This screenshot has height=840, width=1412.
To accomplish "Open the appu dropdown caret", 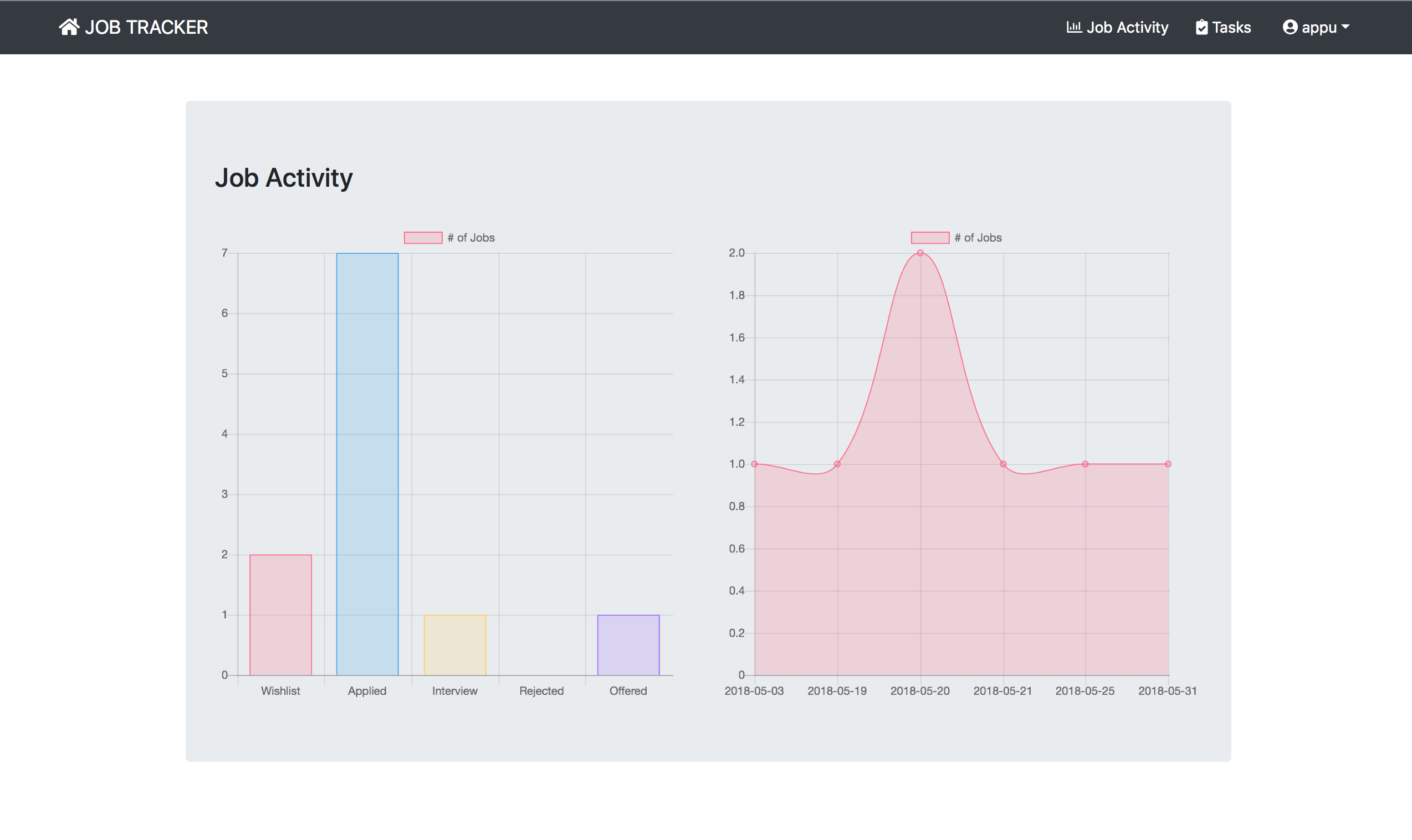I will click(x=1345, y=27).
